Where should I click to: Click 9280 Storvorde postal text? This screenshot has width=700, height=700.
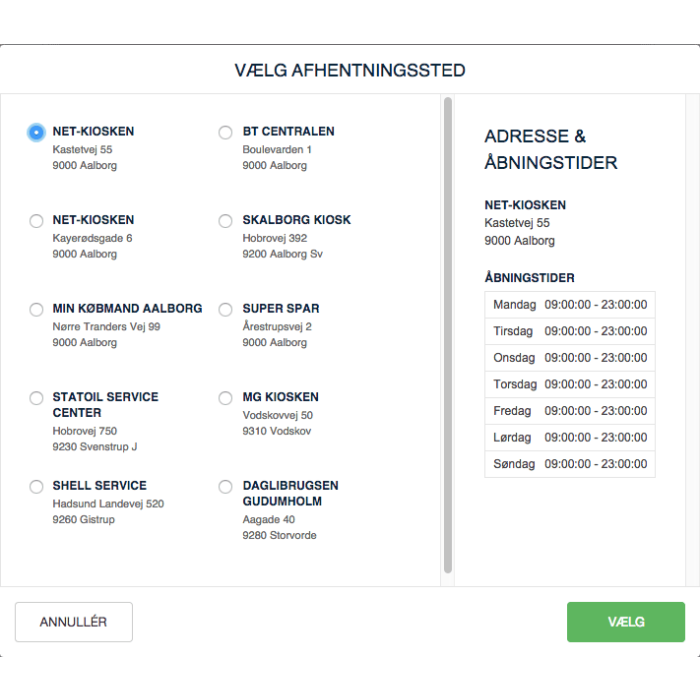[279, 535]
